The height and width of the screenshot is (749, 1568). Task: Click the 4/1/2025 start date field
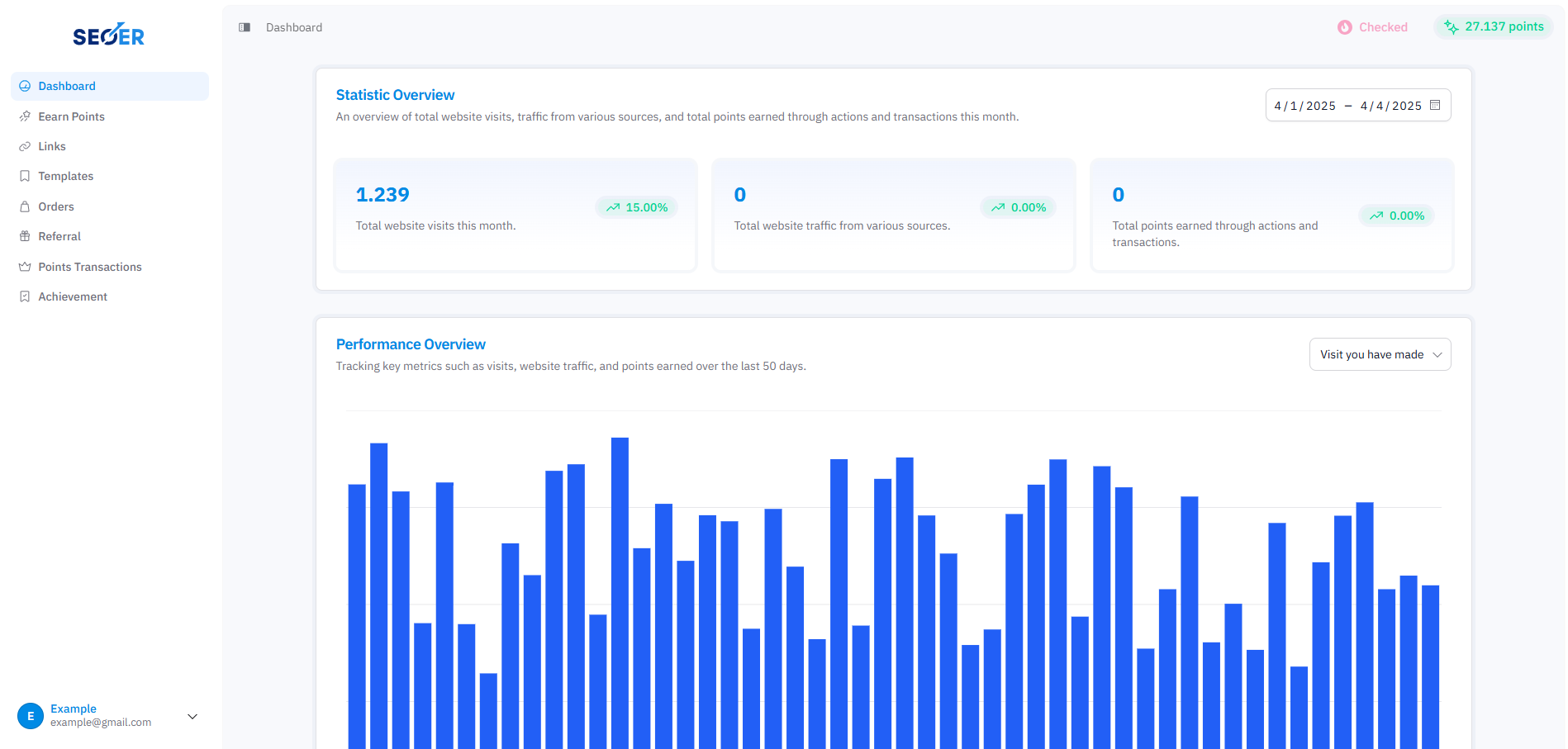(1304, 106)
